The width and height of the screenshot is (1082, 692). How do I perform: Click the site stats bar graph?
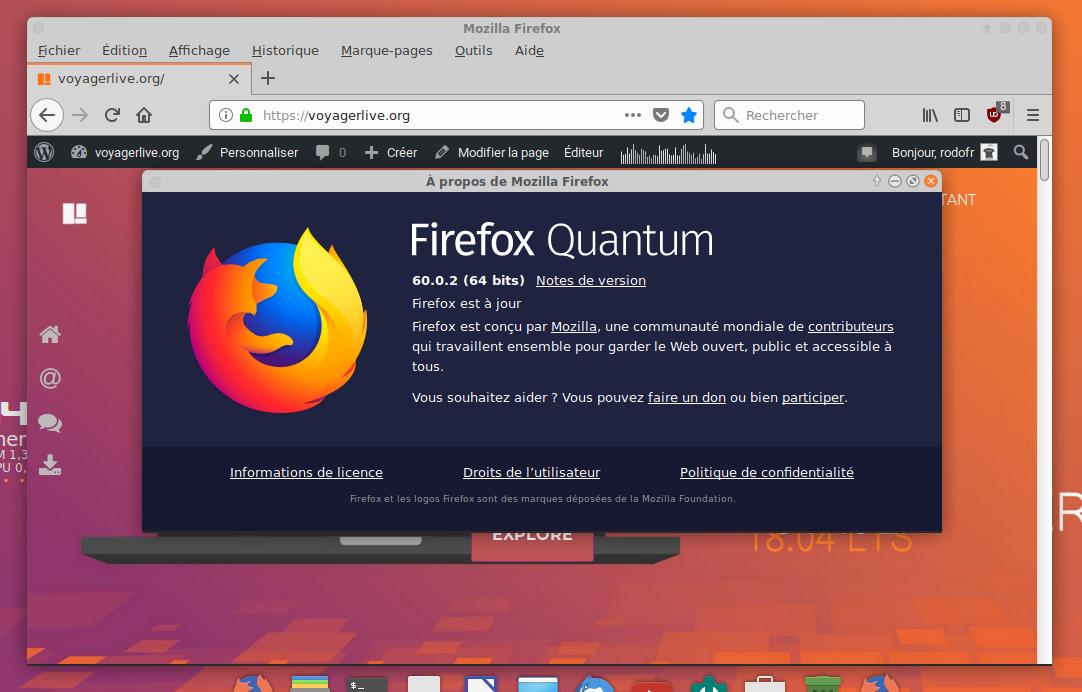point(668,154)
